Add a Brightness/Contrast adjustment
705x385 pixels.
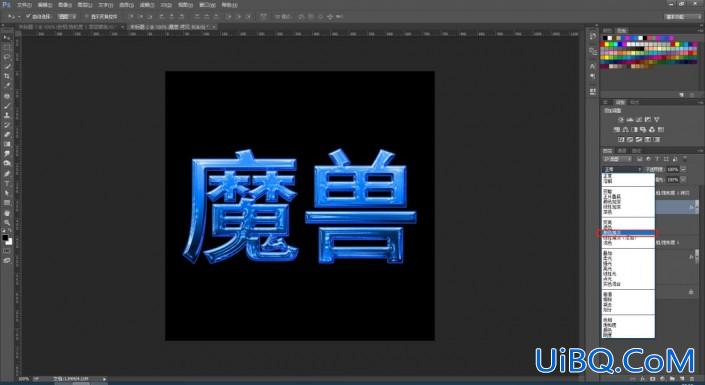coord(620,120)
